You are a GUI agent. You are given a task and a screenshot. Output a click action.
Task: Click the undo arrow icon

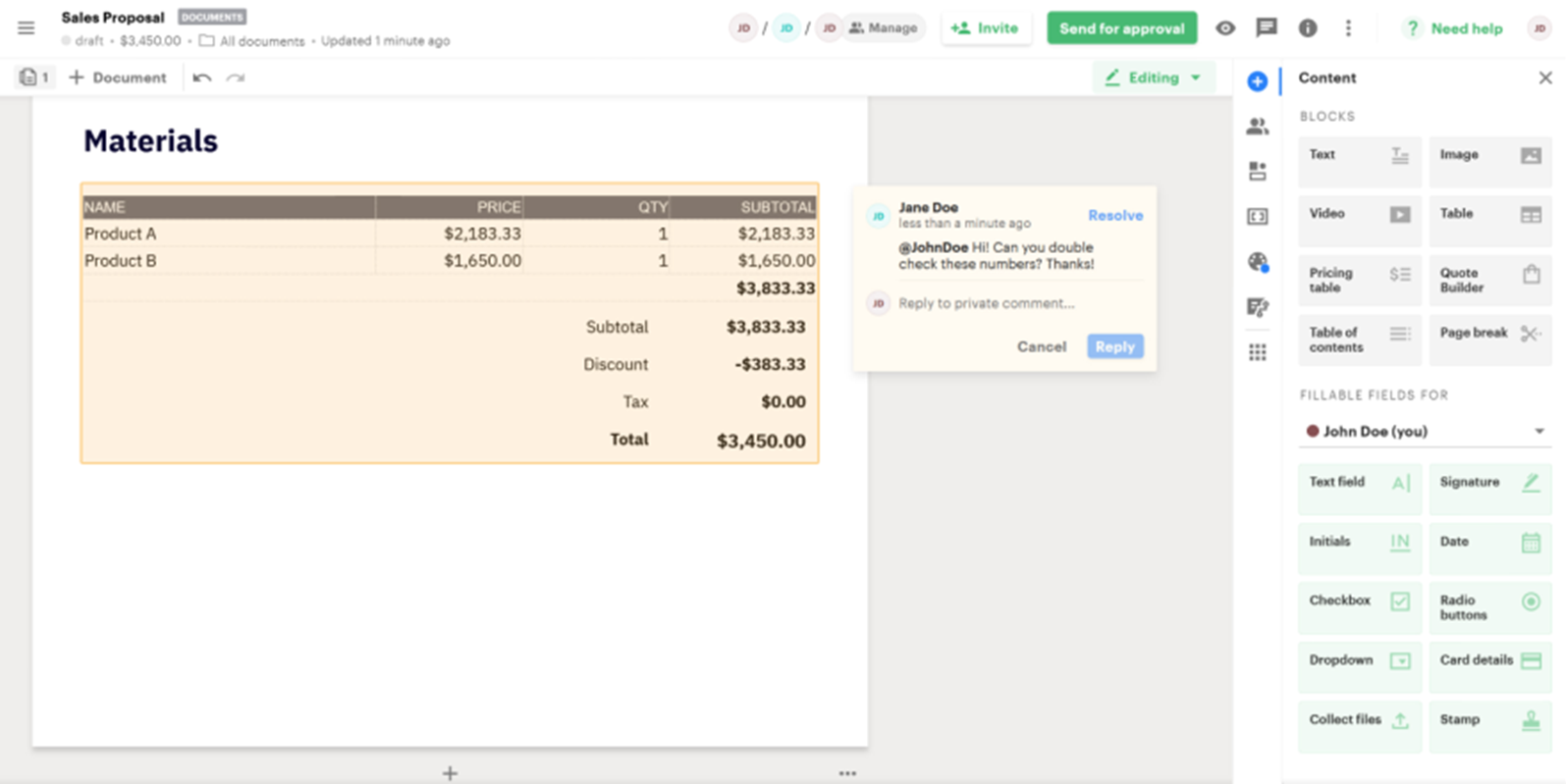click(x=201, y=78)
